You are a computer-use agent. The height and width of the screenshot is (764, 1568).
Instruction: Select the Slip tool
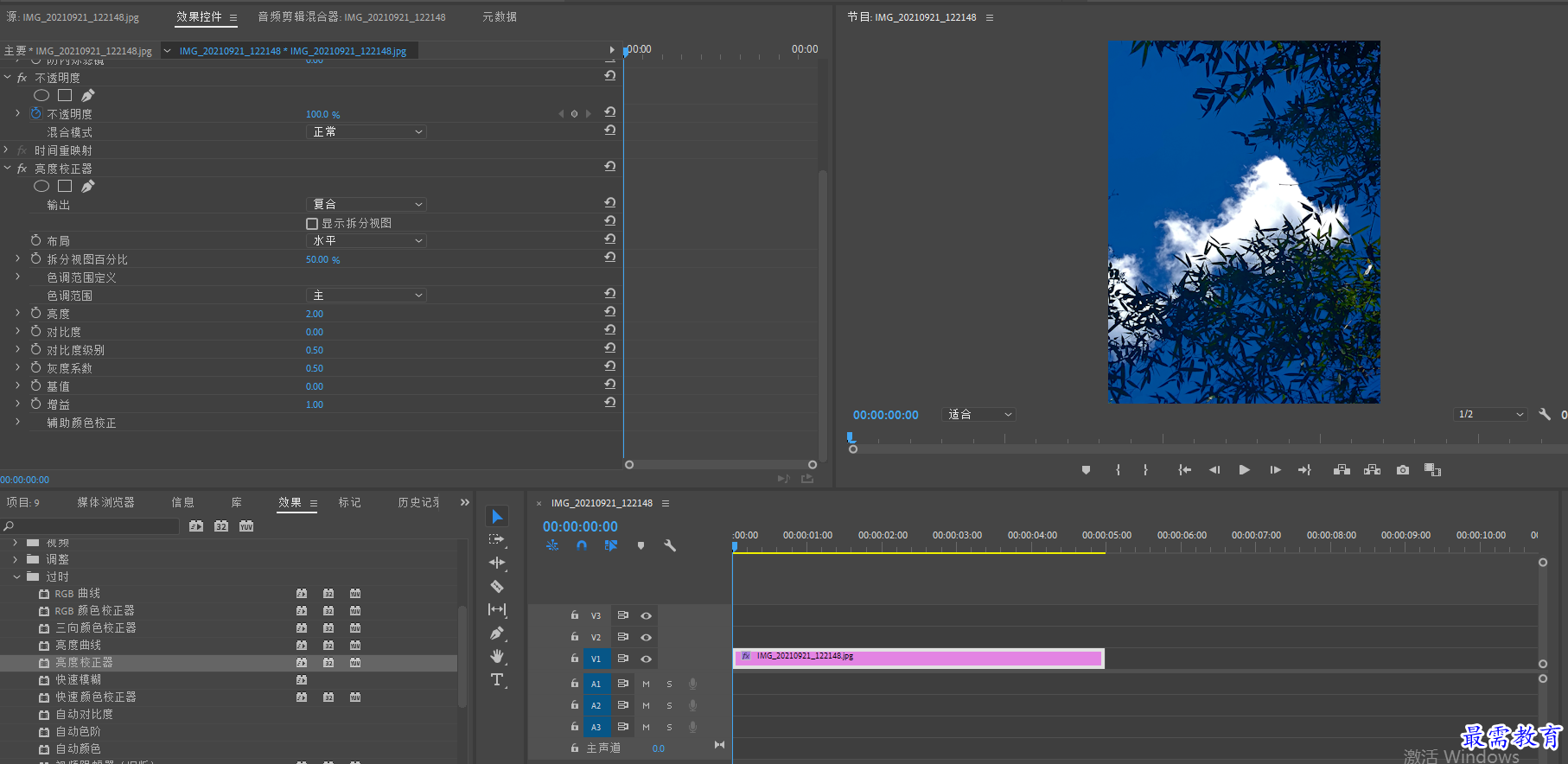pos(497,609)
